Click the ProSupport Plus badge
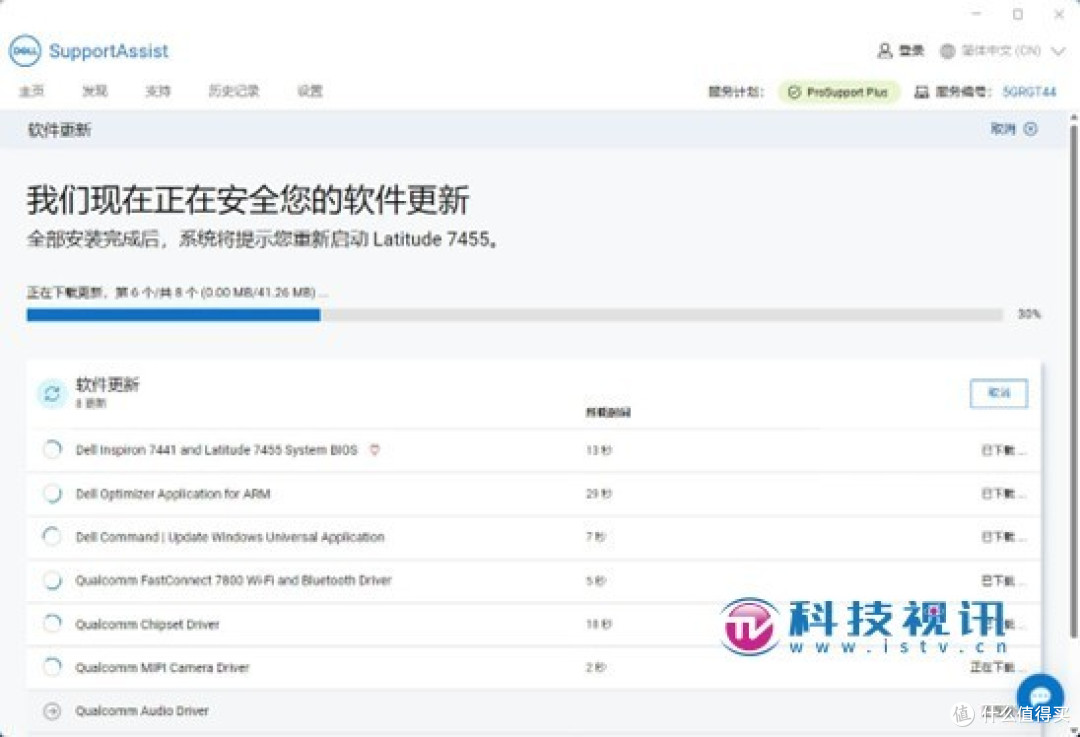The width and height of the screenshot is (1080, 737). pos(839,92)
